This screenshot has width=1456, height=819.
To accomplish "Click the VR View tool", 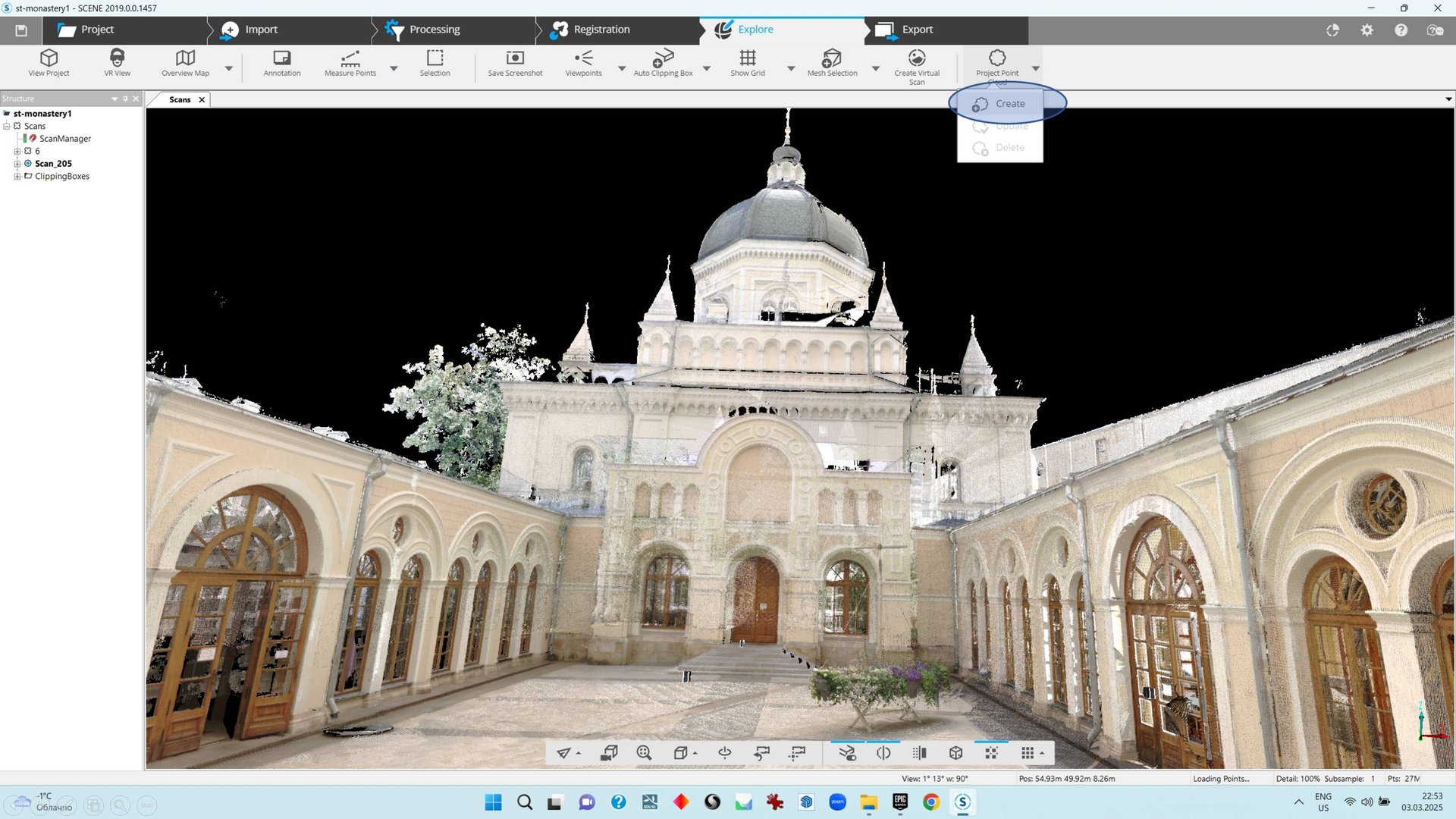I will click(x=117, y=62).
